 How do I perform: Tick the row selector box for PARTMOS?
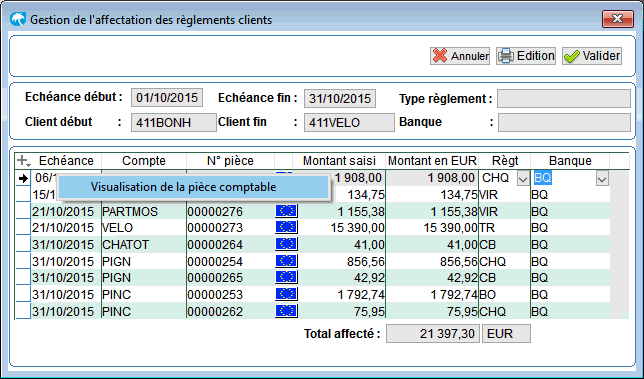[x=23, y=211]
